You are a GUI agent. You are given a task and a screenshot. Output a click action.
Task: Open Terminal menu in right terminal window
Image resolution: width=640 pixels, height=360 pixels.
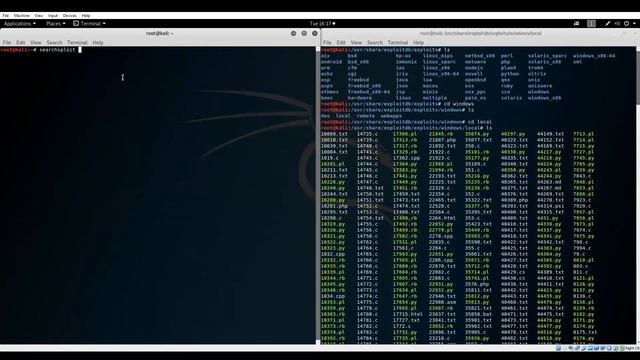398,42
